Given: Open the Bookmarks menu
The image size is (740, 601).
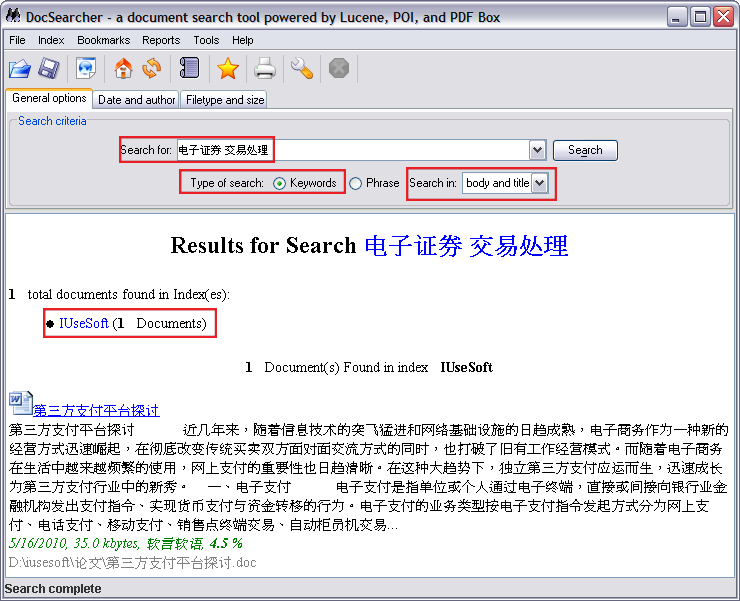Looking at the screenshot, I should [103, 40].
